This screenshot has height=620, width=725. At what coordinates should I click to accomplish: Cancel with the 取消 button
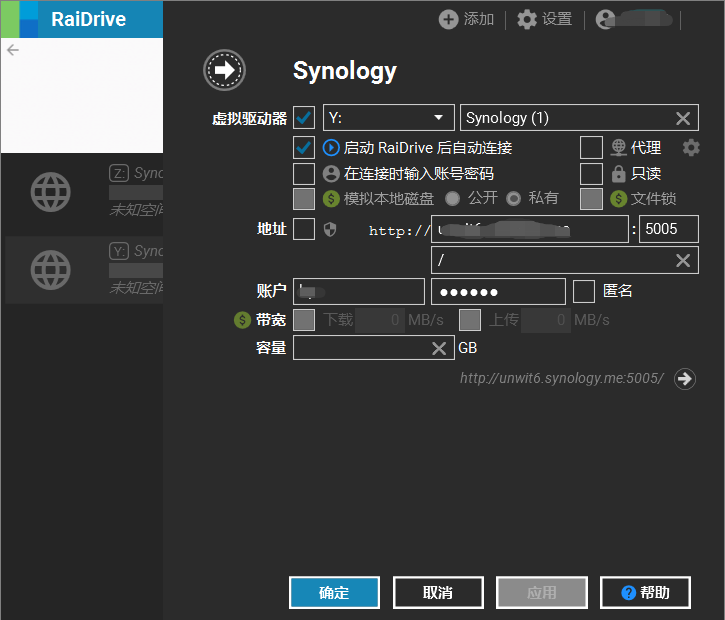pyautogui.click(x=438, y=592)
